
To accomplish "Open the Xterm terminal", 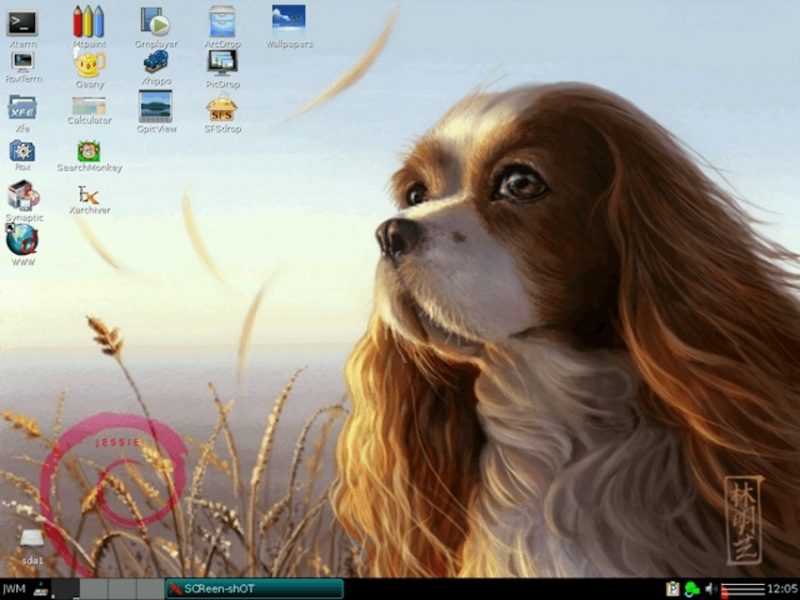I will (x=21, y=22).
